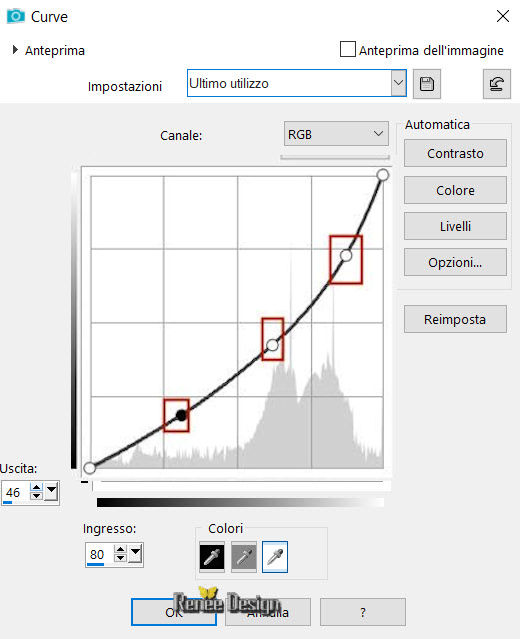Open the Impostazioni presets dropdown

click(x=398, y=83)
